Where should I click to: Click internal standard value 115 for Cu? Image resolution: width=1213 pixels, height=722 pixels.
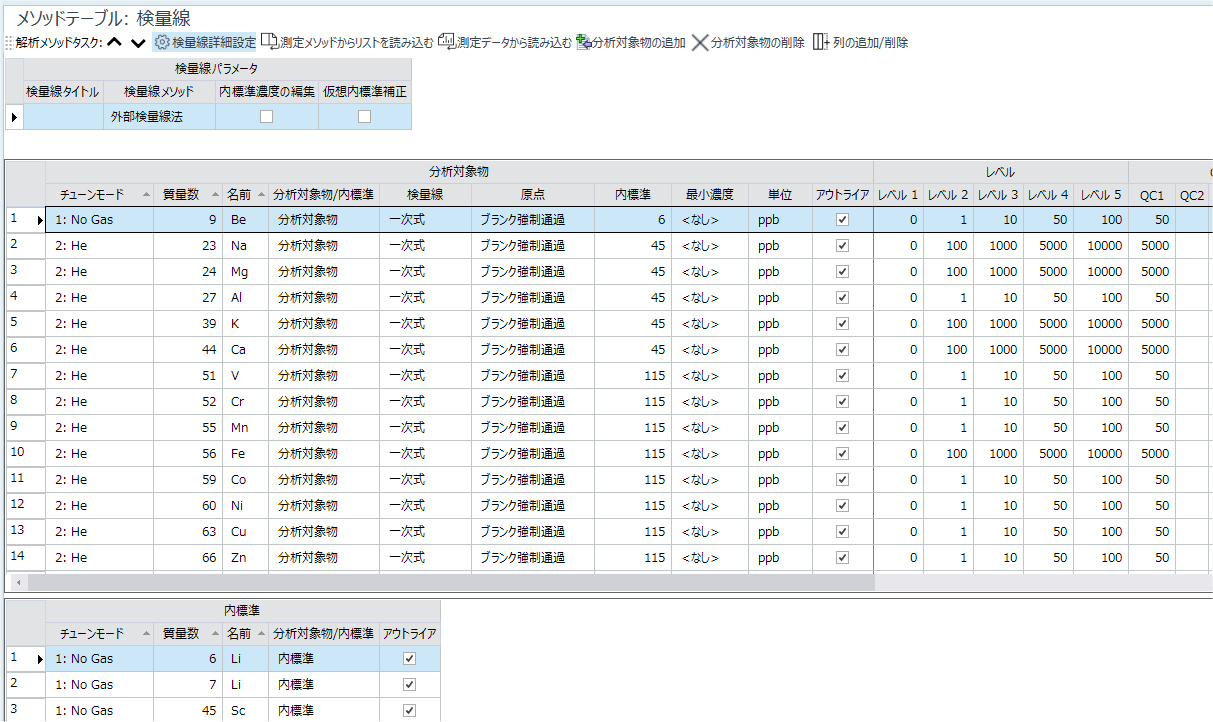tap(632, 532)
